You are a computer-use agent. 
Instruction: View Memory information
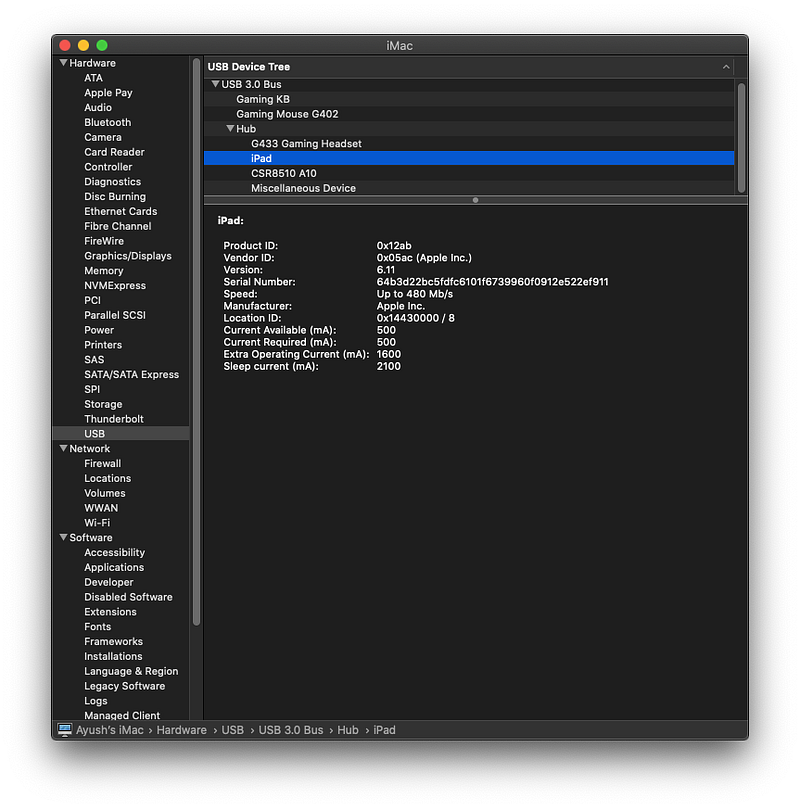pos(104,271)
